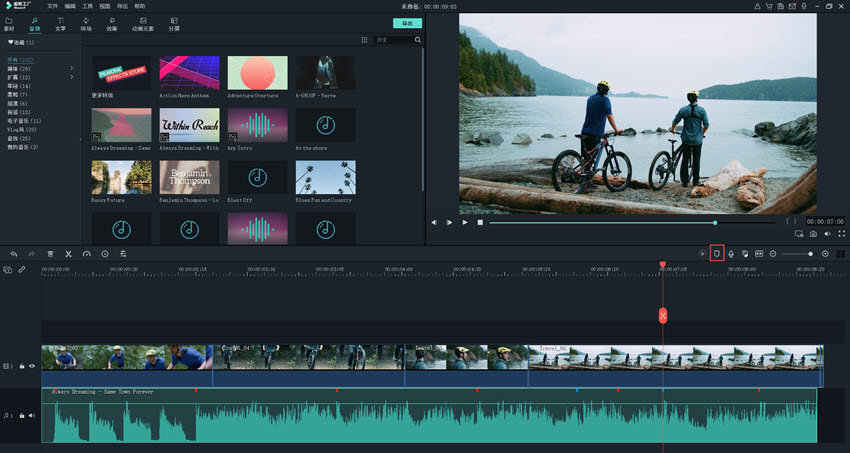The height and width of the screenshot is (453, 850).
Task: Take a snapshot with the camera icon
Action: point(813,234)
